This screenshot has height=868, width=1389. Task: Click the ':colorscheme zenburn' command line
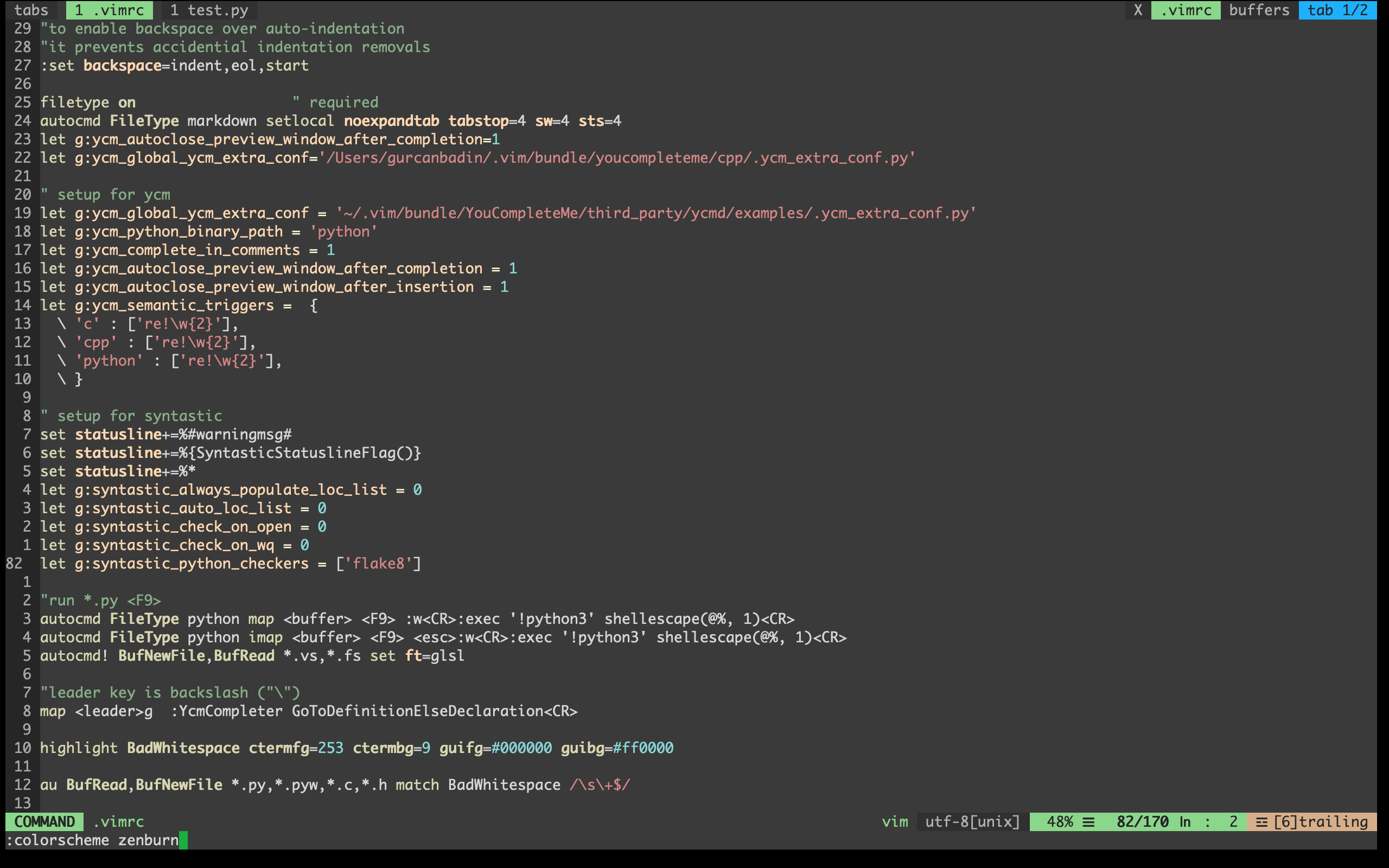[x=92, y=840]
